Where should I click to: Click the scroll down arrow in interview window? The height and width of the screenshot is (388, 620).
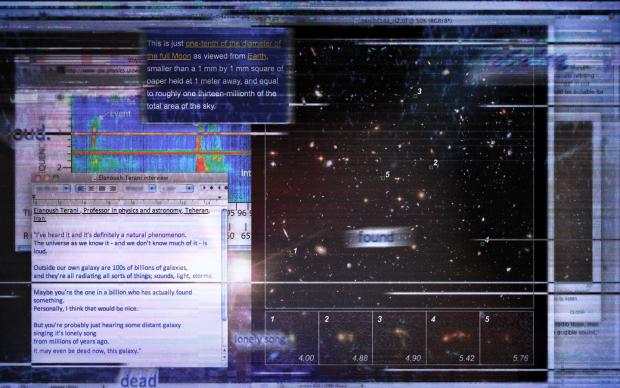225,357
